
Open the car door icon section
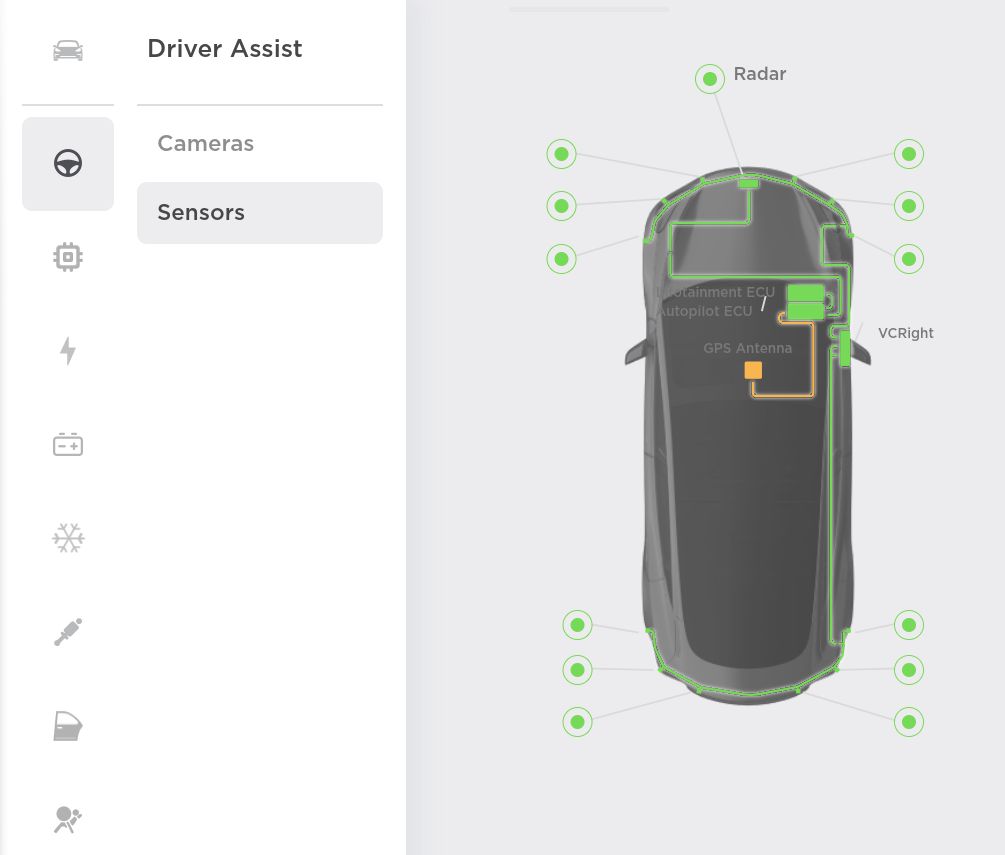coord(68,726)
